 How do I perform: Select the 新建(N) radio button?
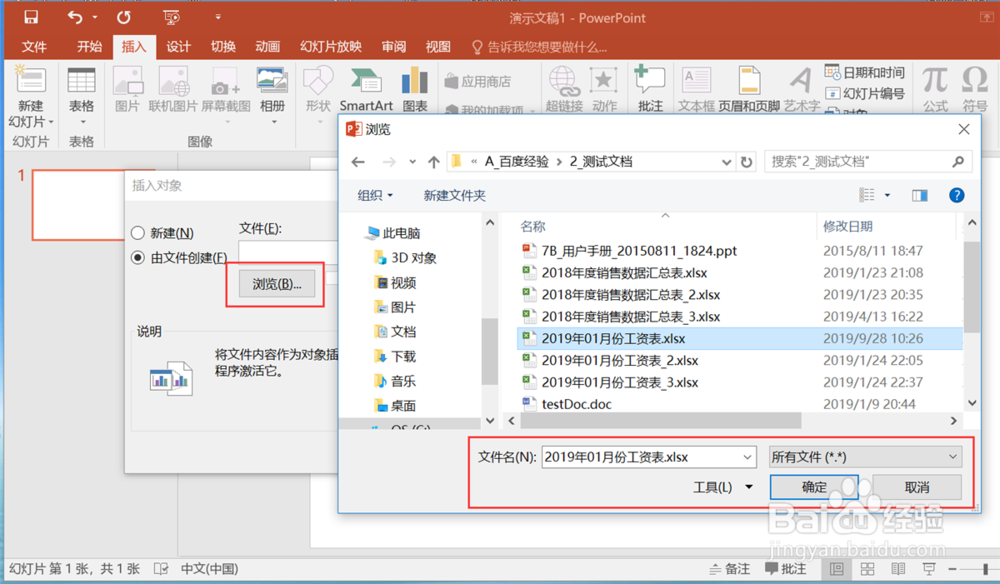tap(138, 233)
